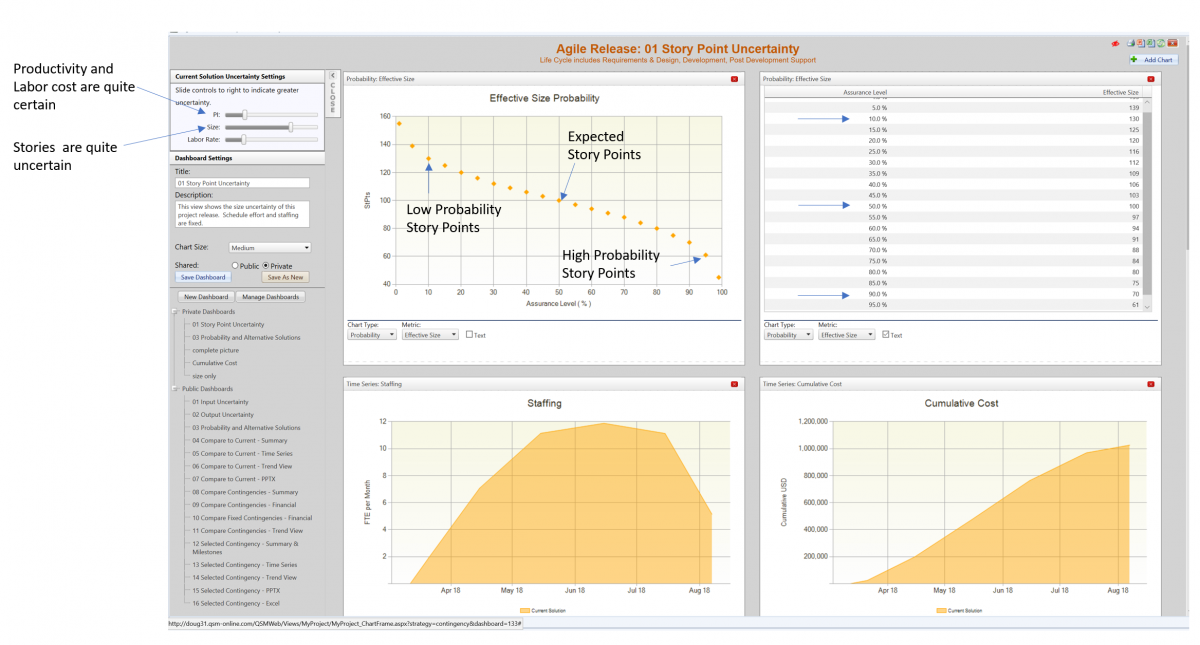Open 10 Compare Fixed Contingencies - Financial
This screenshot has height=645, width=1200.
pos(253,518)
